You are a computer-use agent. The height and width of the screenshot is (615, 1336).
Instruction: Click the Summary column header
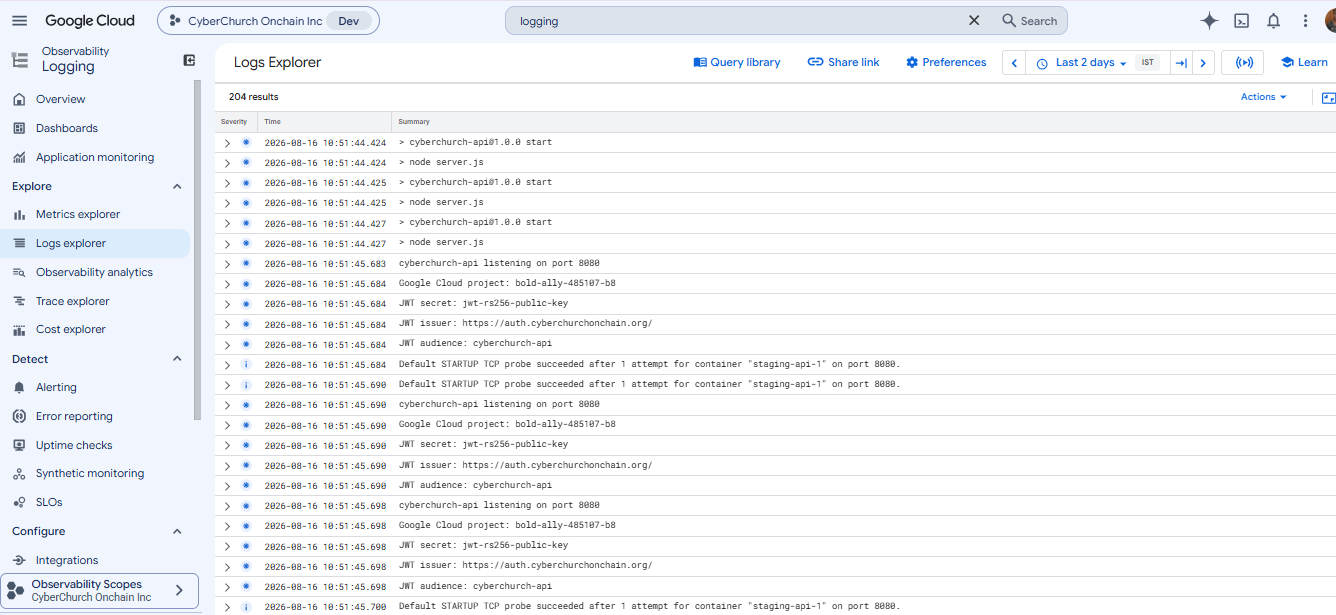414,122
